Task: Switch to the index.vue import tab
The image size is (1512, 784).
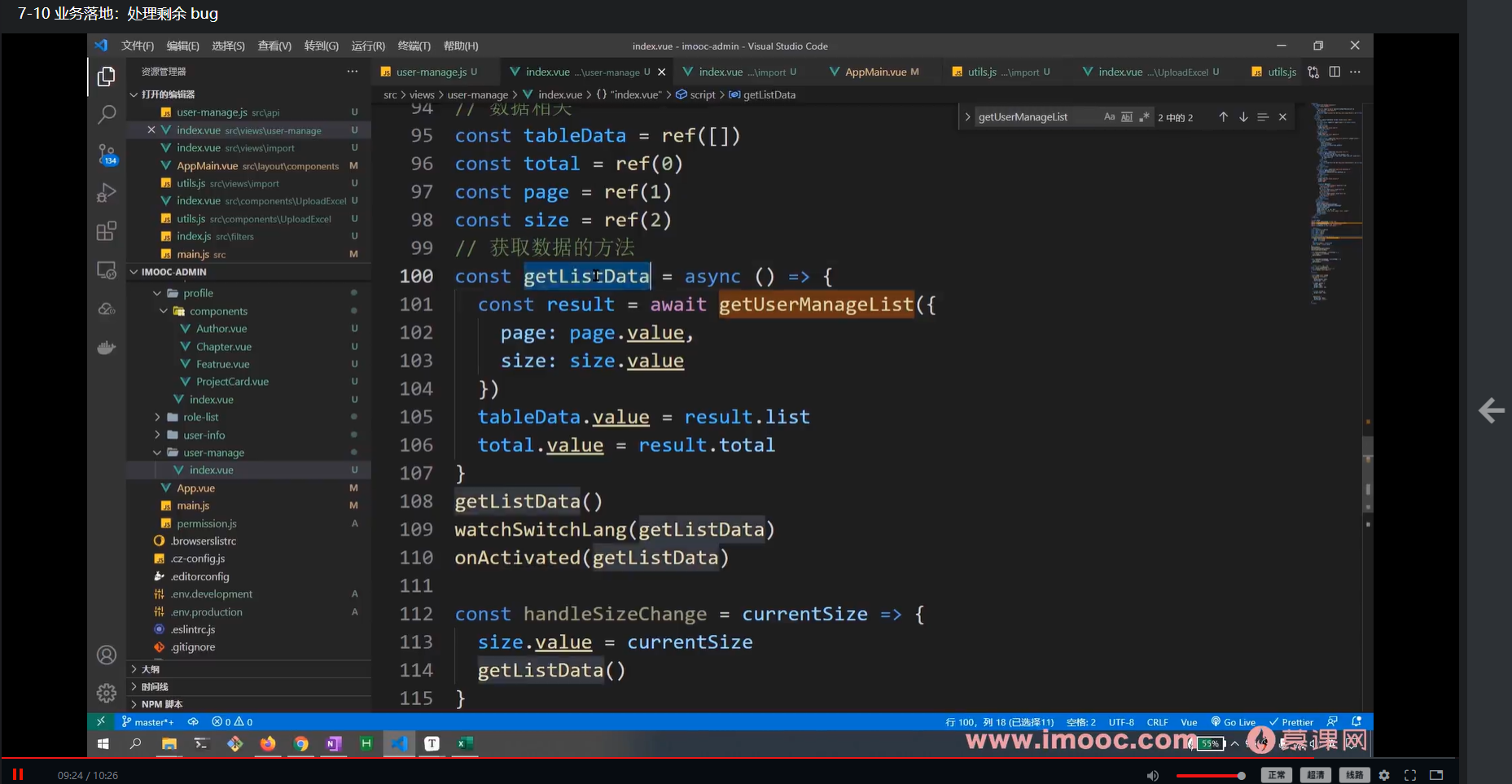Action: [x=739, y=72]
